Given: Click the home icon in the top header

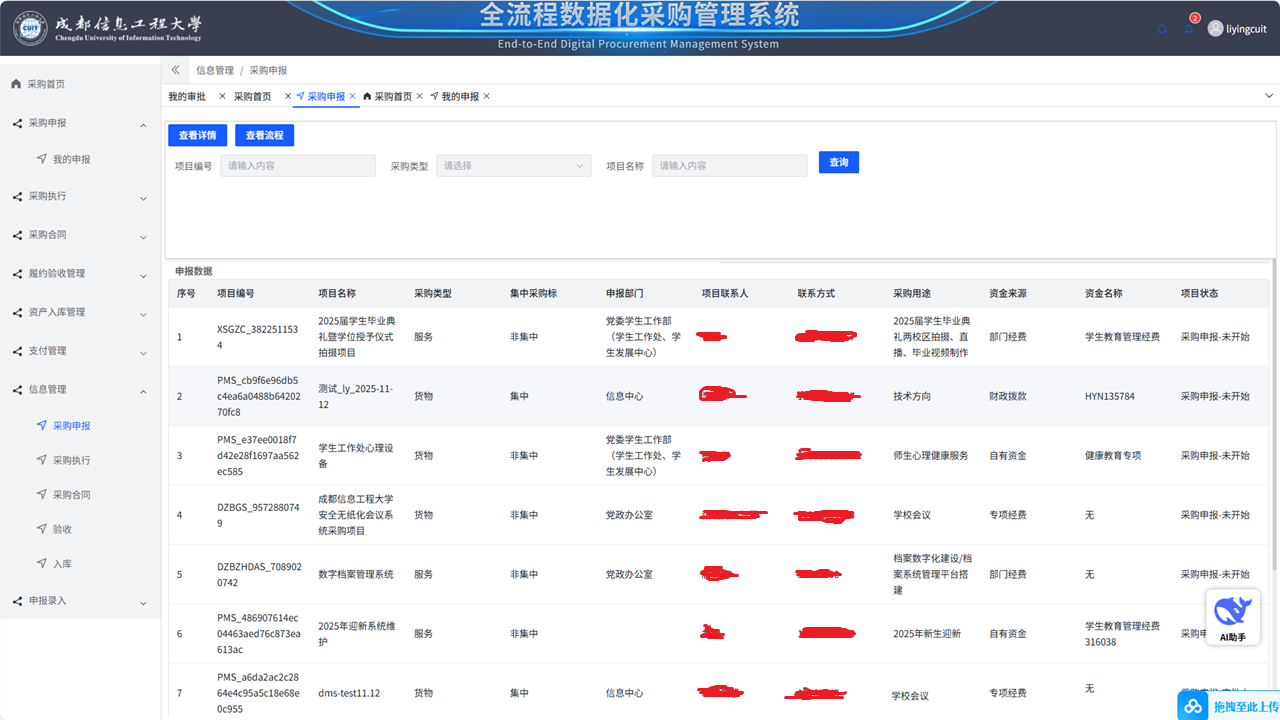Looking at the screenshot, I should (x=1162, y=29).
